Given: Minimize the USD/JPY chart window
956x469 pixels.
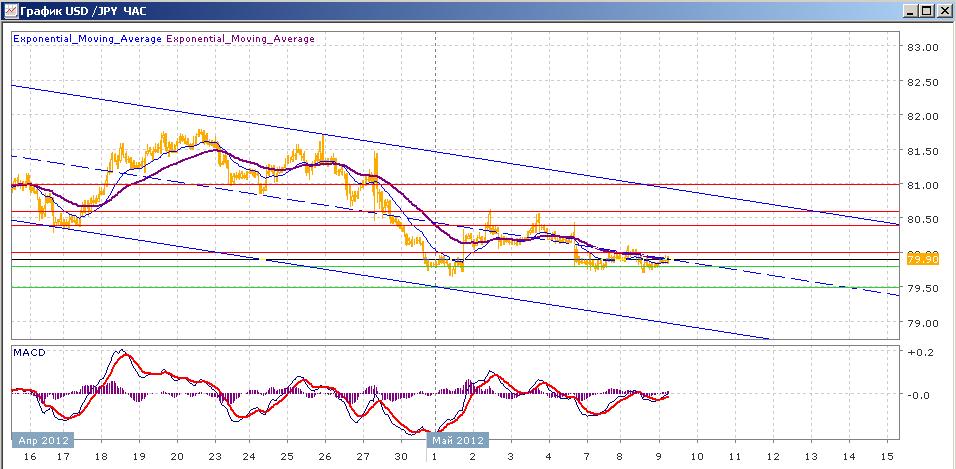Looking at the screenshot, I should click(x=912, y=11).
